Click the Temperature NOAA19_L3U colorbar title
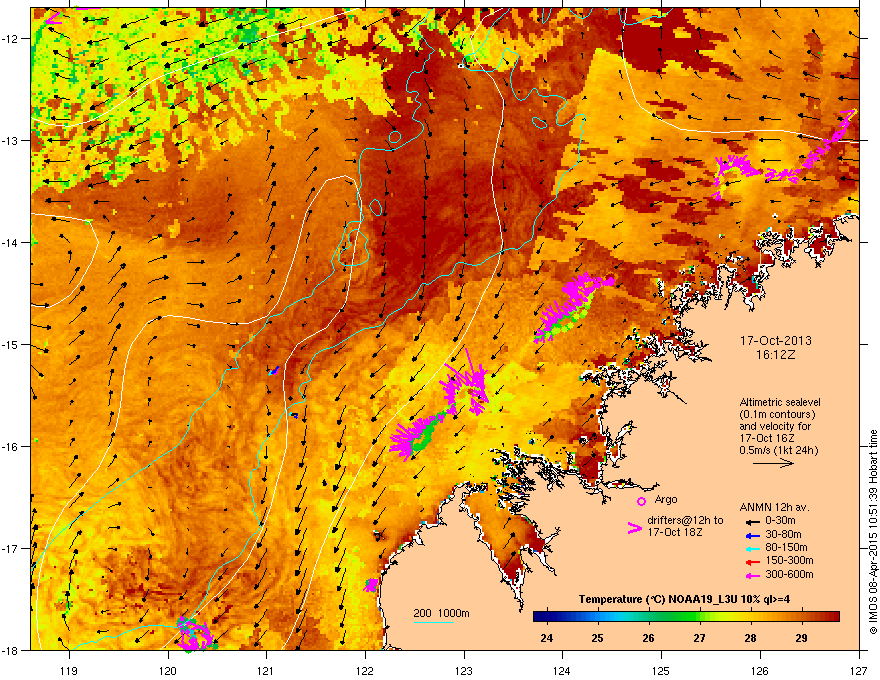 pos(685,600)
